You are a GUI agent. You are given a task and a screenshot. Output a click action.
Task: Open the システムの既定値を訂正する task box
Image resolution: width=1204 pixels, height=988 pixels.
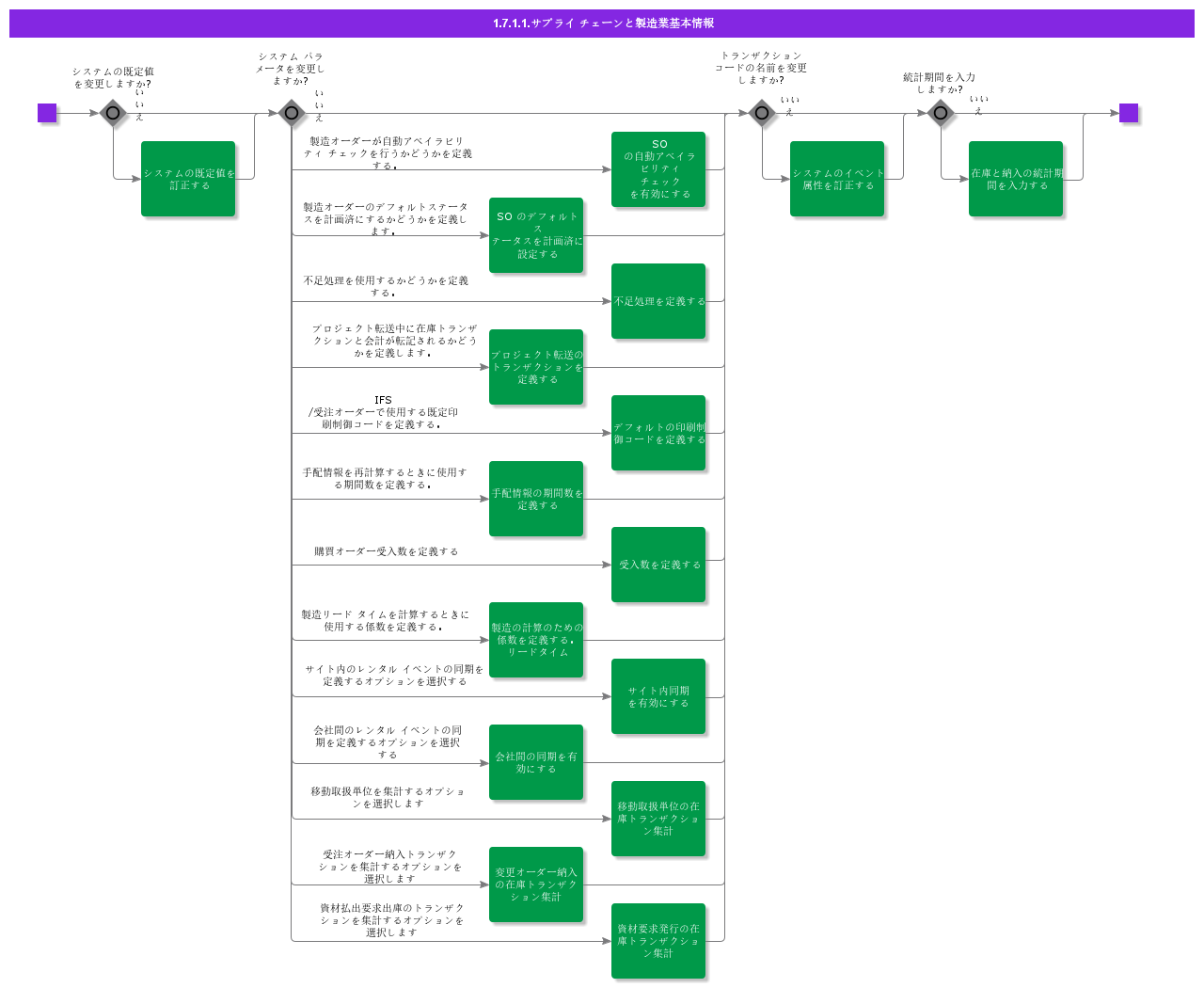[x=188, y=179]
